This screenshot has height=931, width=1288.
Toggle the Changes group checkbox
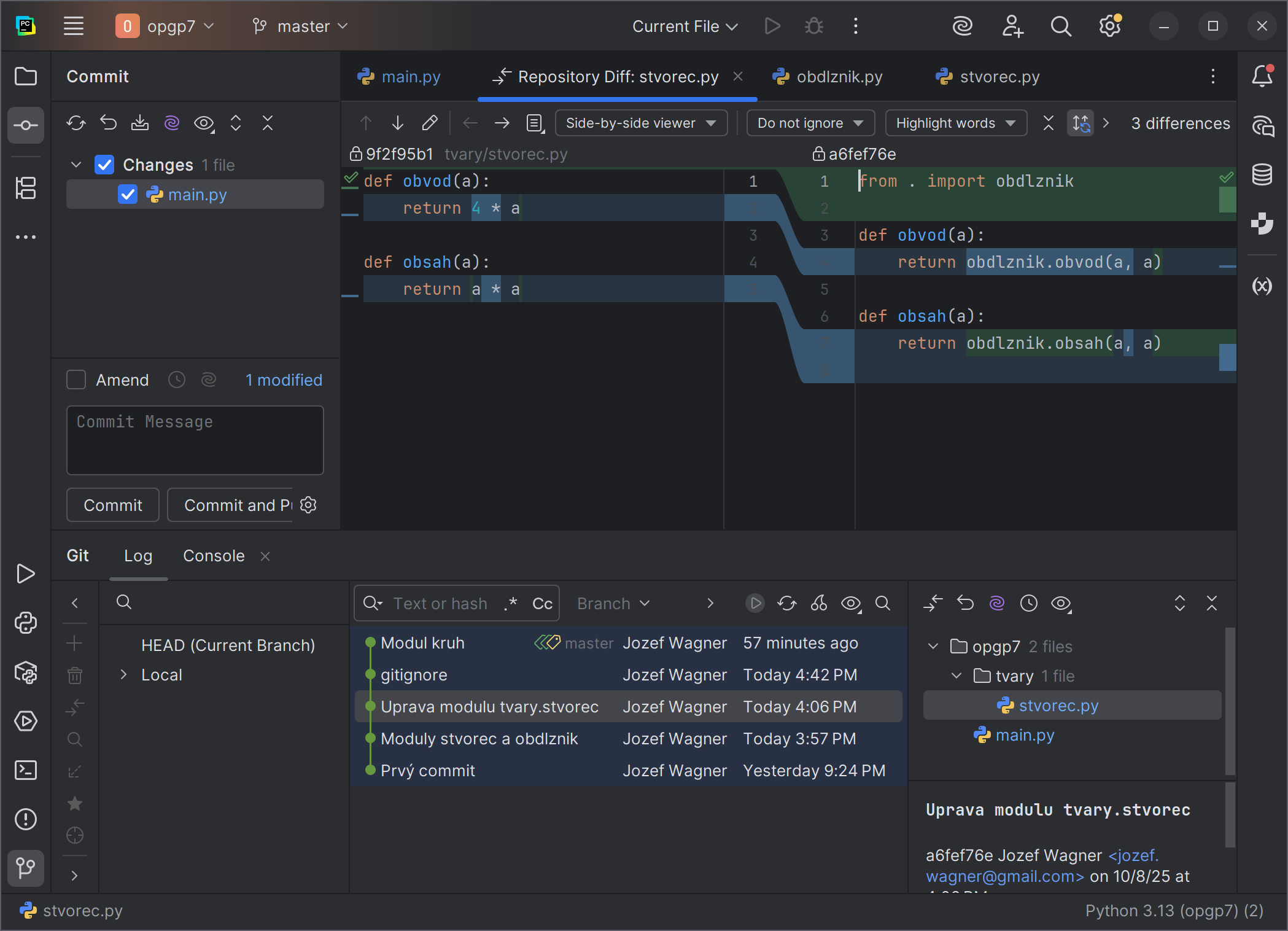[x=104, y=165]
